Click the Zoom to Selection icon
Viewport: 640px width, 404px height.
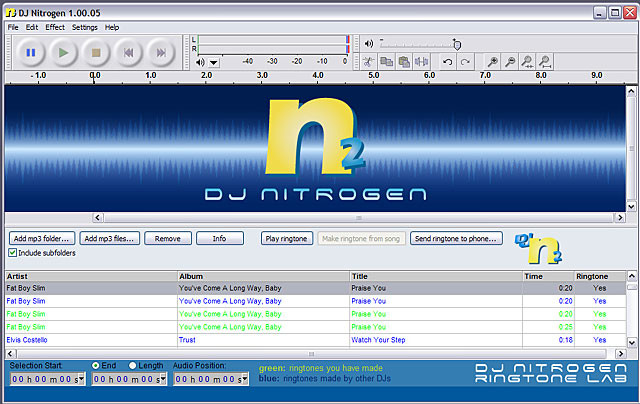527,62
